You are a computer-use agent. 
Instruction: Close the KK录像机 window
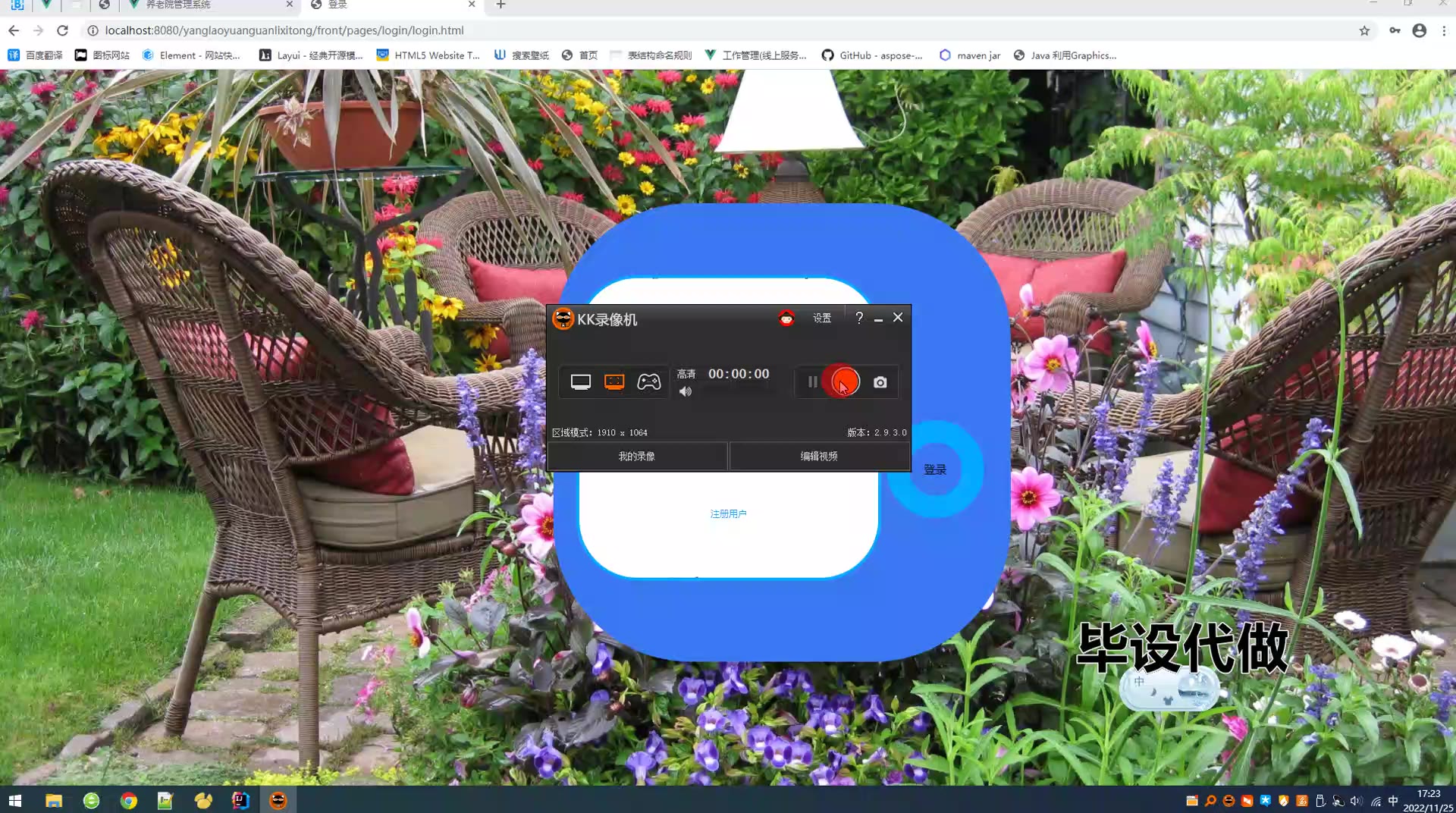tap(898, 317)
